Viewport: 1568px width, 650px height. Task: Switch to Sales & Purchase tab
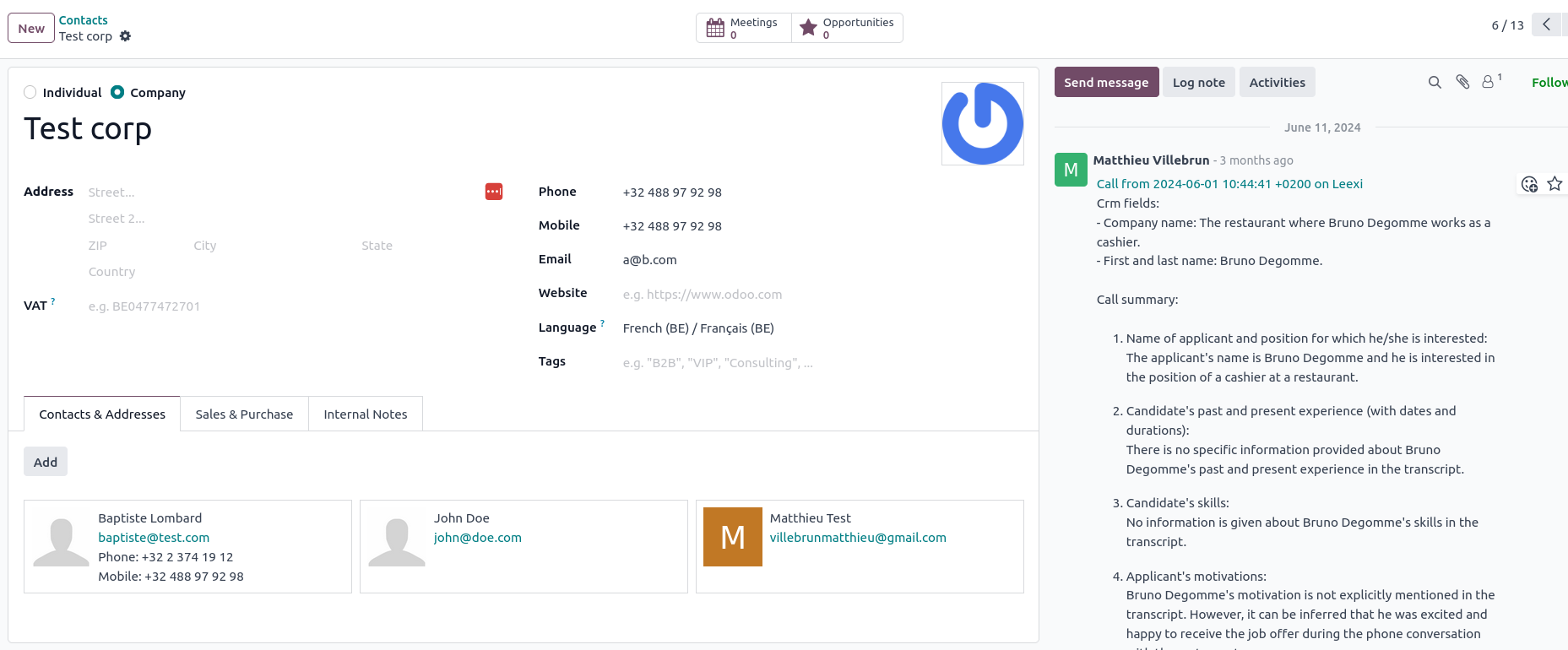tap(244, 414)
